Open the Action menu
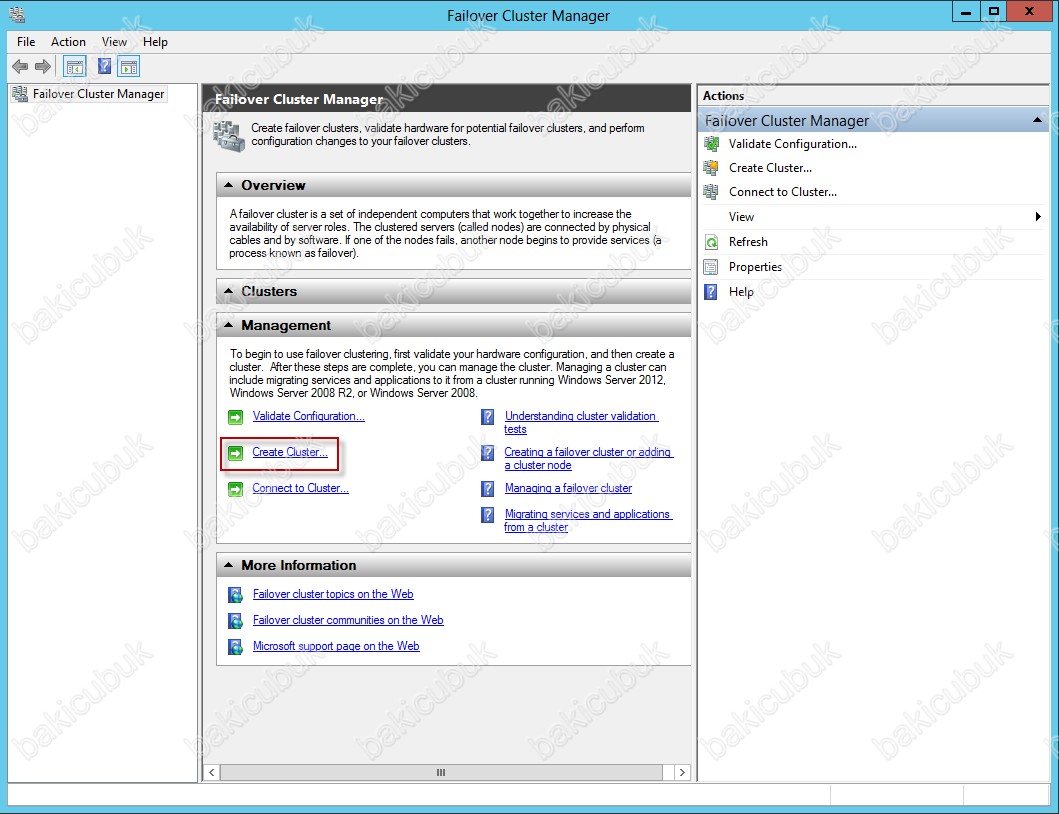This screenshot has width=1059, height=814. 68,42
